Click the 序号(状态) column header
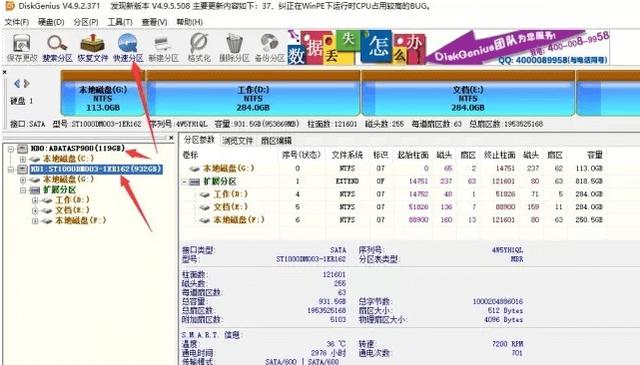The width and height of the screenshot is (640, 365). [301, 155]
